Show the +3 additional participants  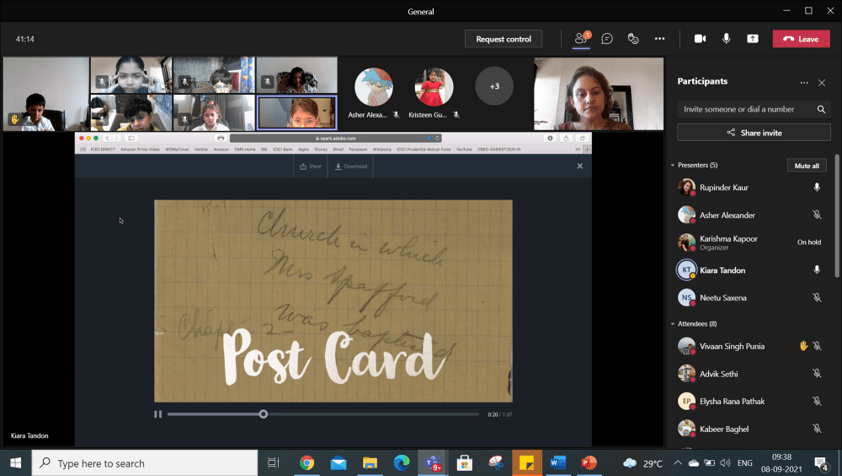(x=494, y=87)
